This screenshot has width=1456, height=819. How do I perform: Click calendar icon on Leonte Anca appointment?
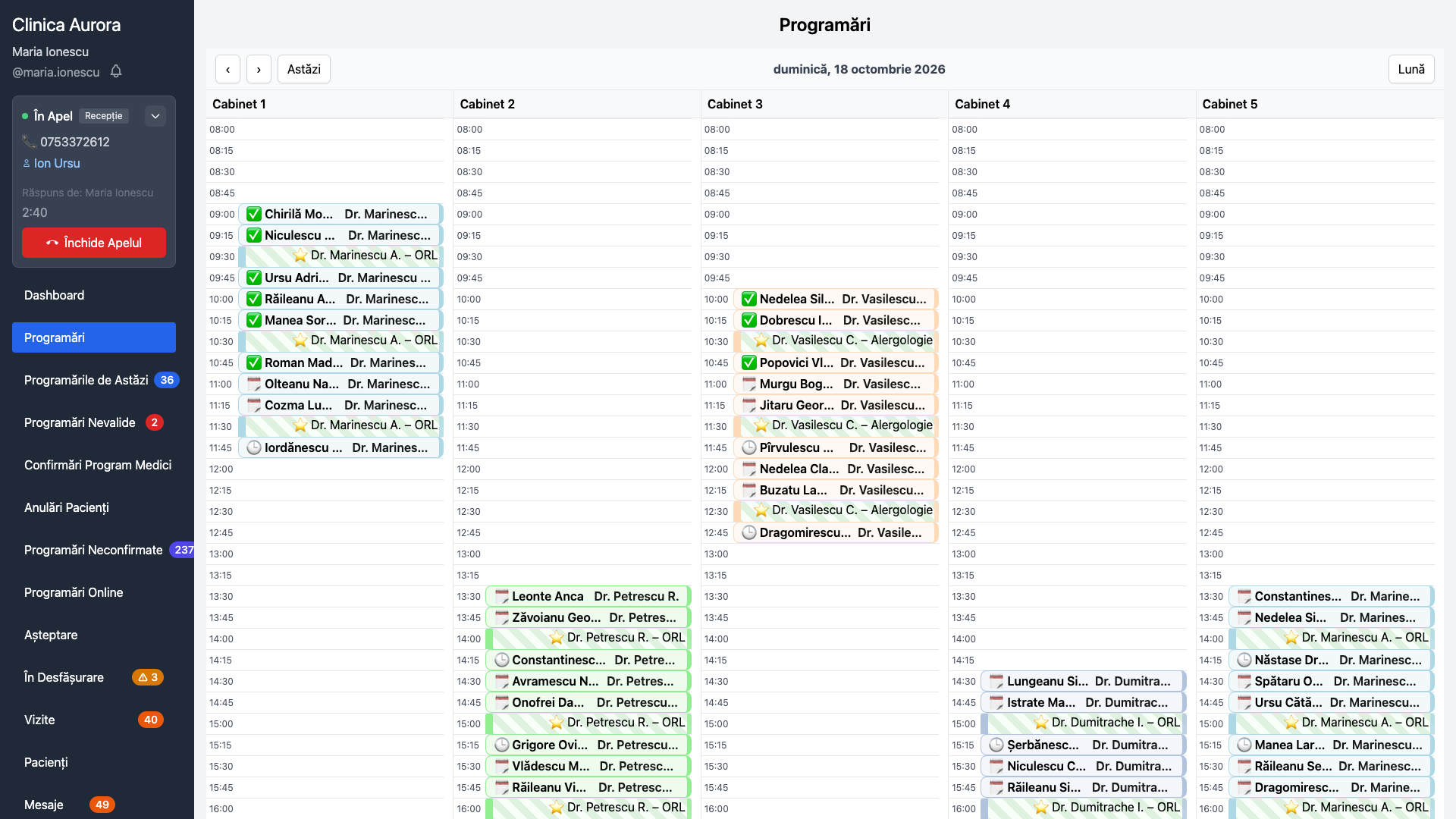(501, 596)
